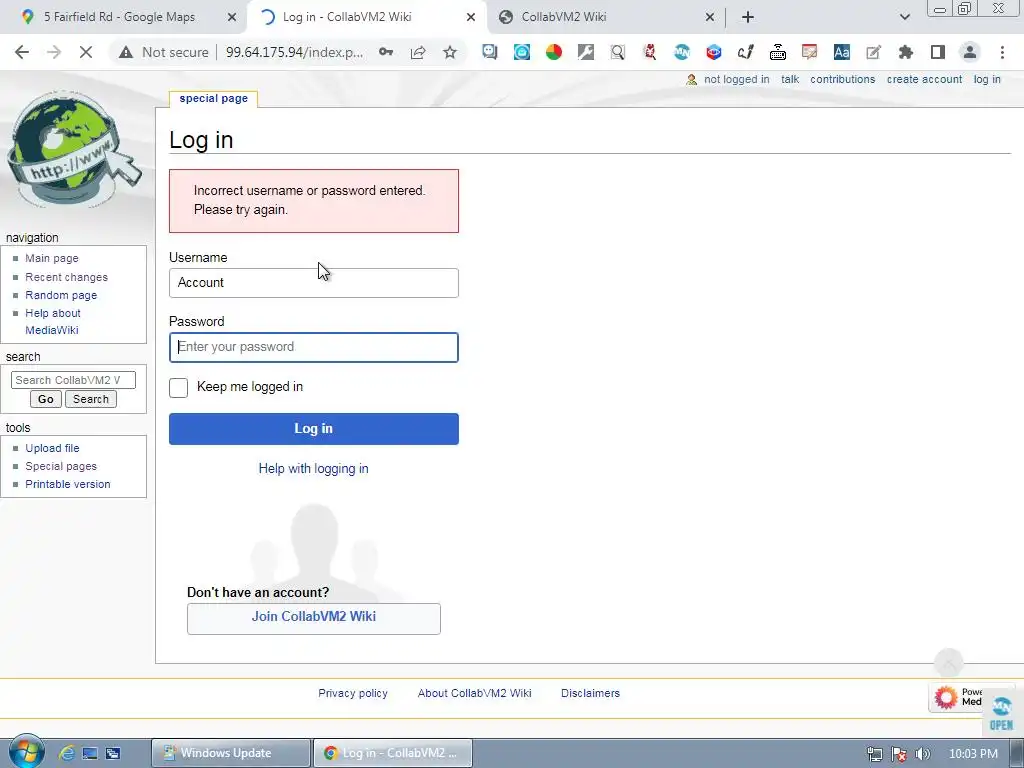This screenshot has width=1024, height=768.
Task: Open the Privacy policy footer link
Action: pyautogui.click(x=353, y=694)
